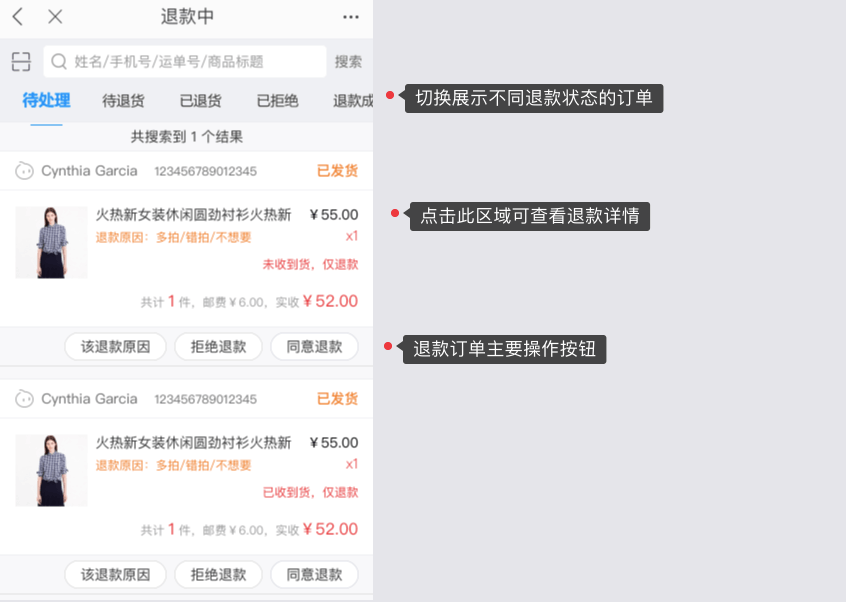
Task: Open the three-dot more options menu
Action: 351,17
